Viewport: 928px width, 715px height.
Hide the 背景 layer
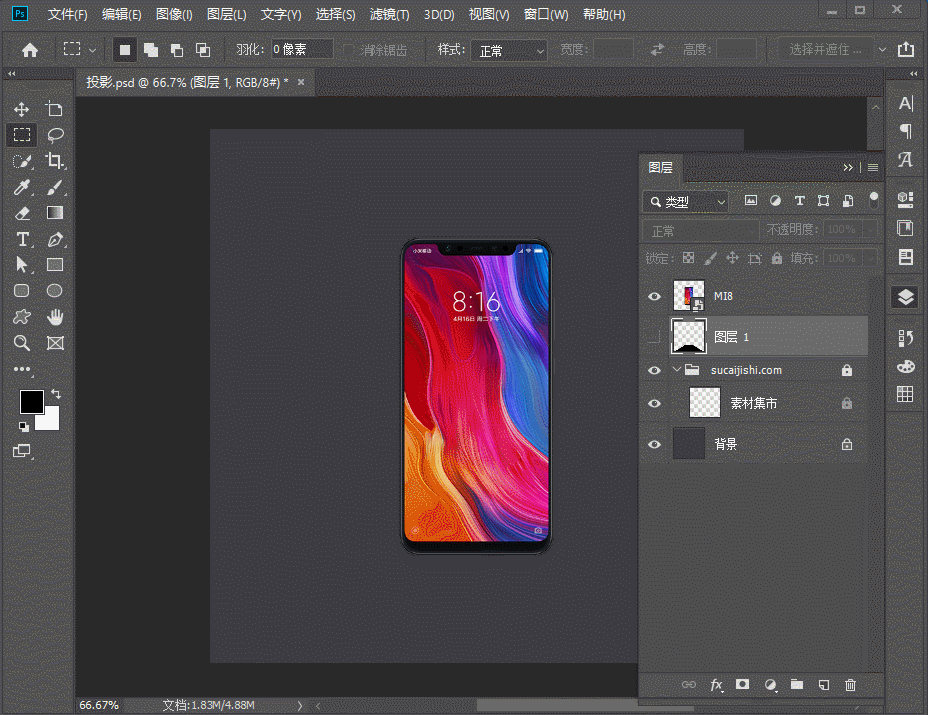click(x=654, y=444)
